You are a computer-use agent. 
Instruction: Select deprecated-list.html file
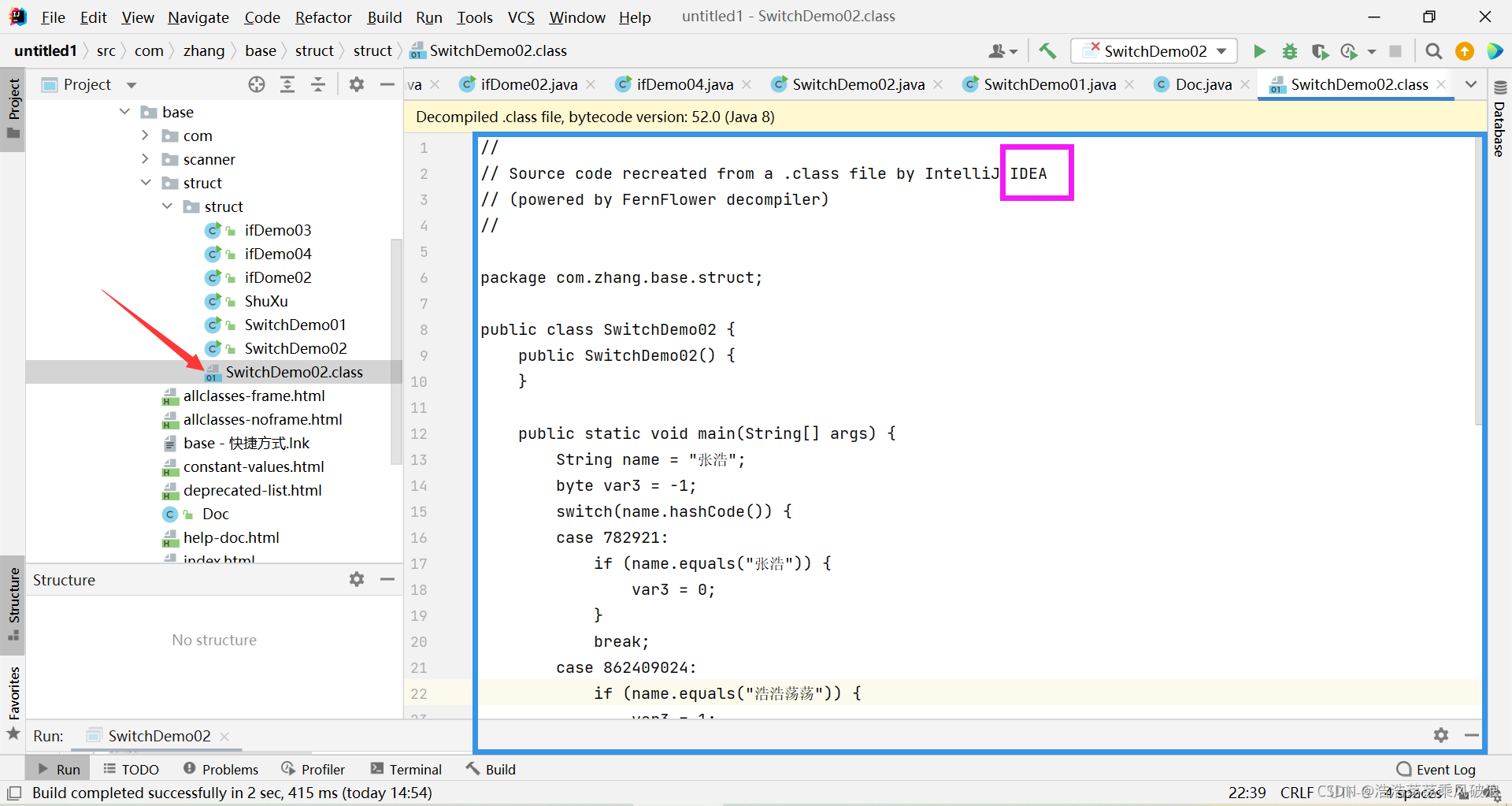252,490
